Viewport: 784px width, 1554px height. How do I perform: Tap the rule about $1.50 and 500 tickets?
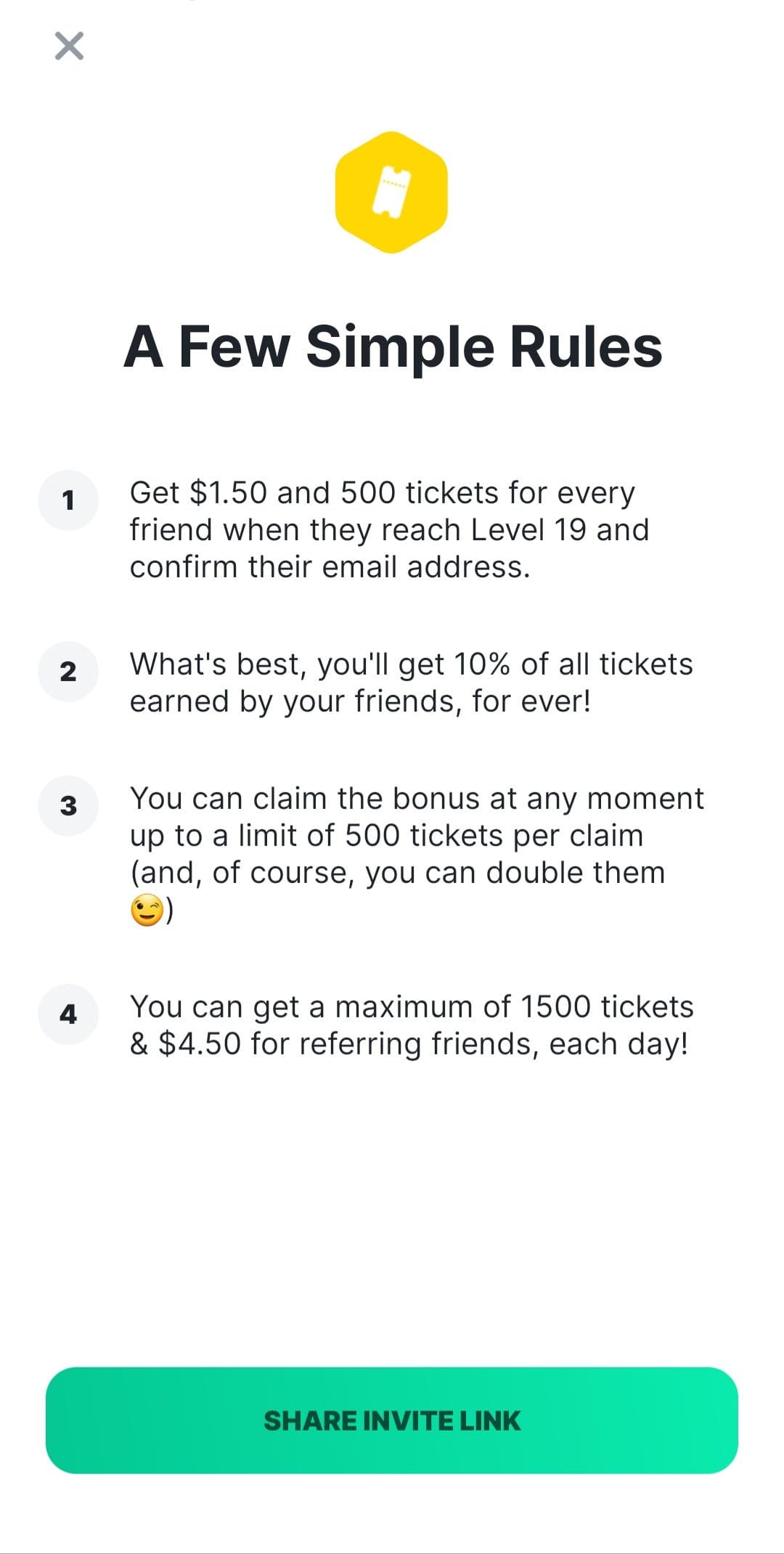coord(389,529)
